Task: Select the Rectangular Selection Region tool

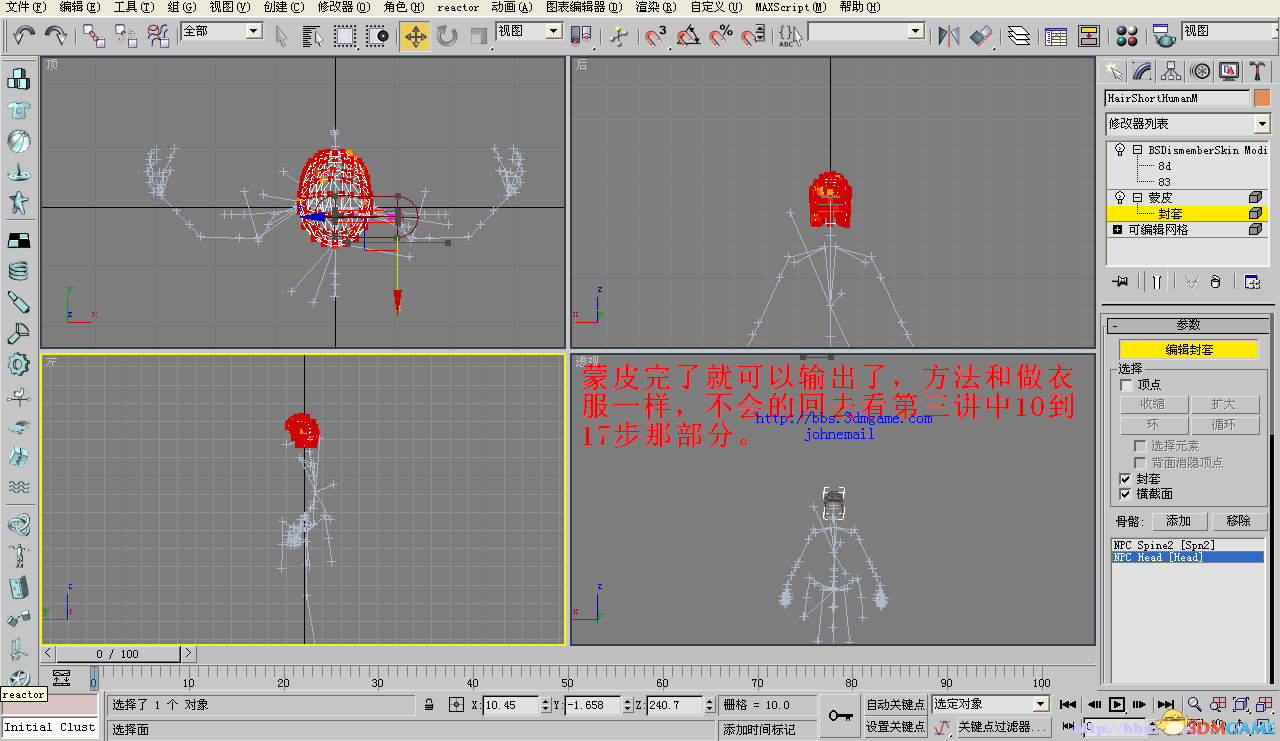Action: tap(345, 36)
